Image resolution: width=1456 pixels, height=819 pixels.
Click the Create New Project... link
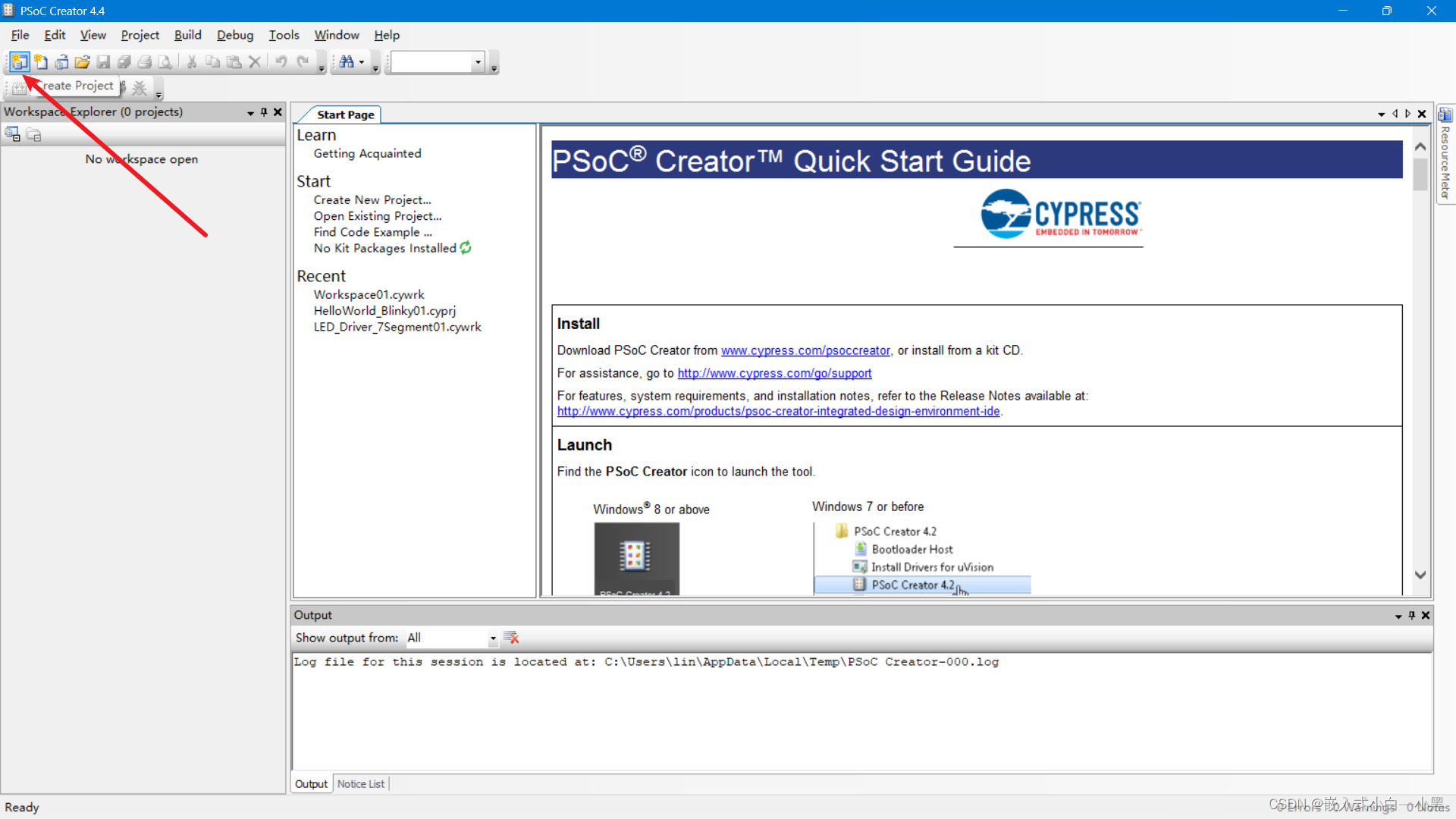tap(372, 199)
